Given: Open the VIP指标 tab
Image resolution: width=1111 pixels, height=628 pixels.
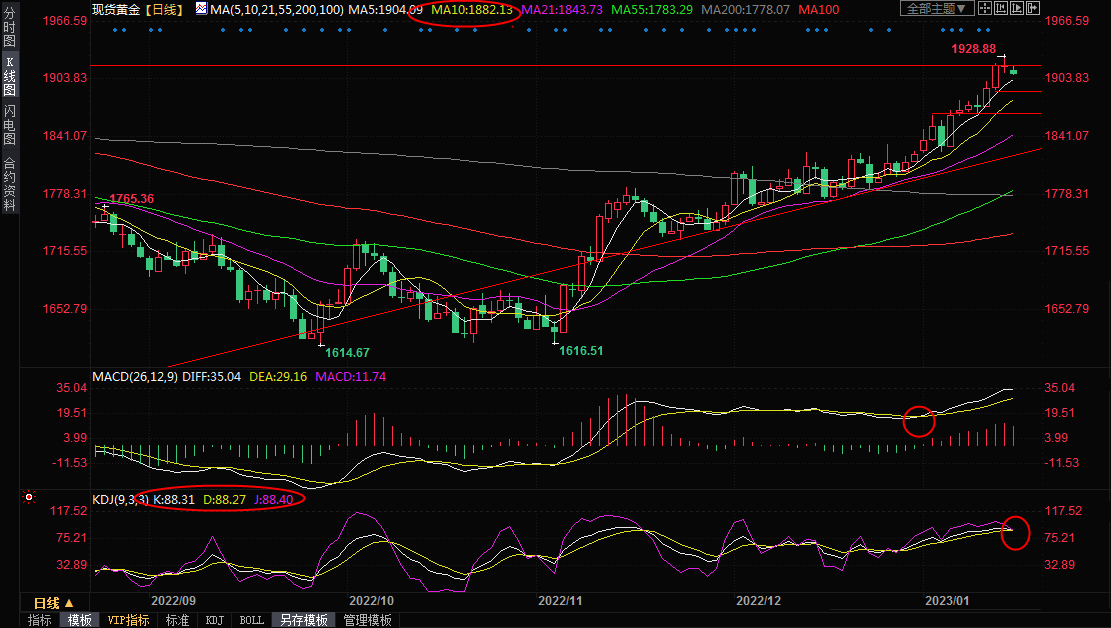Looking at the screenshot, I should tap(129, 620).
